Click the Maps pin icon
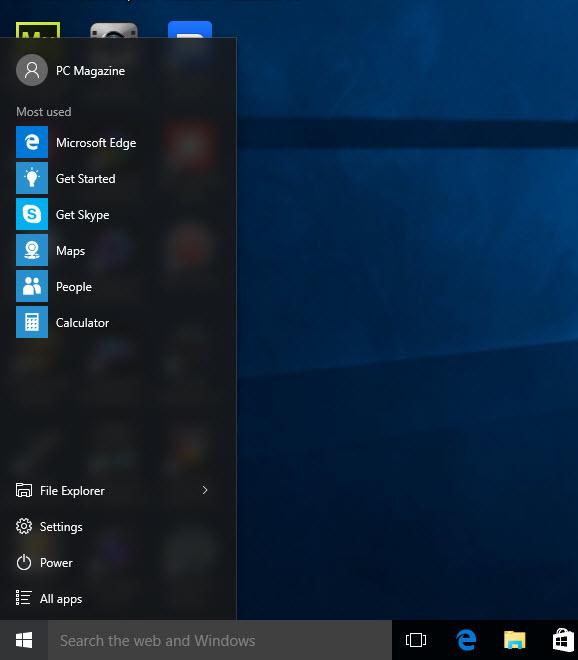 (32, 250)
